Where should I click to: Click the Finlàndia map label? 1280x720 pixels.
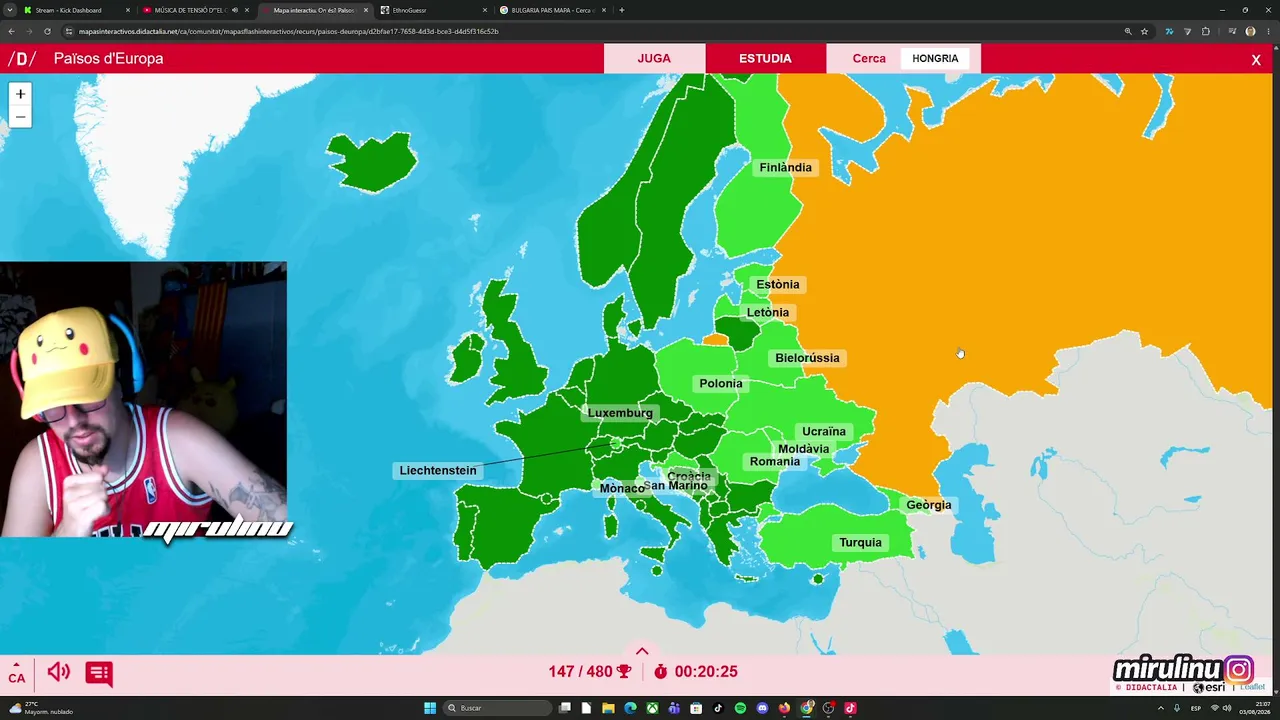pos(785,167)
